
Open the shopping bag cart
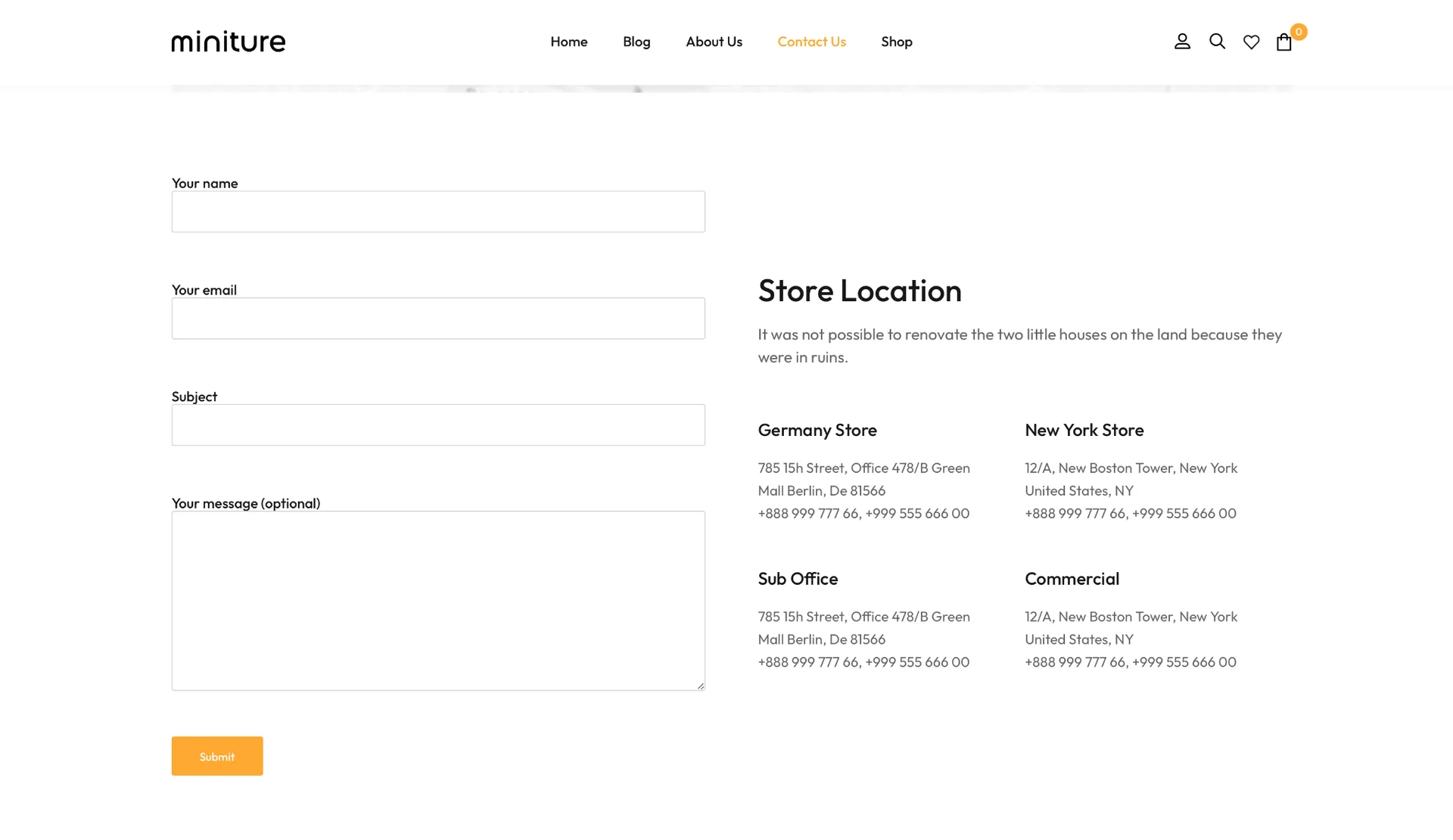(x=1283, y=42)
